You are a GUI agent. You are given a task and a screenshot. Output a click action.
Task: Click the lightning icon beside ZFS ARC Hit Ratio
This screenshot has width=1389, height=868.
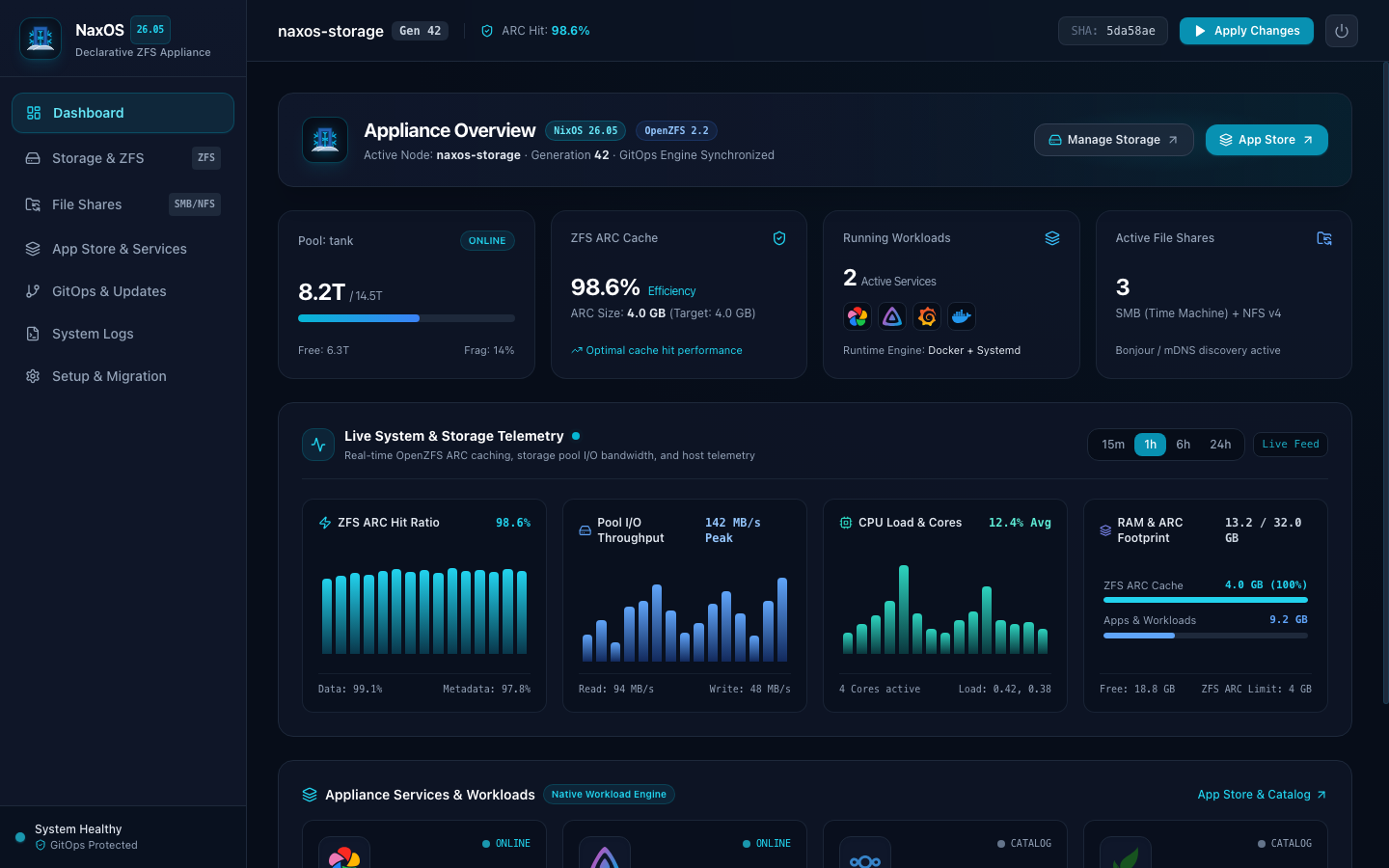[x=325, y=523]
